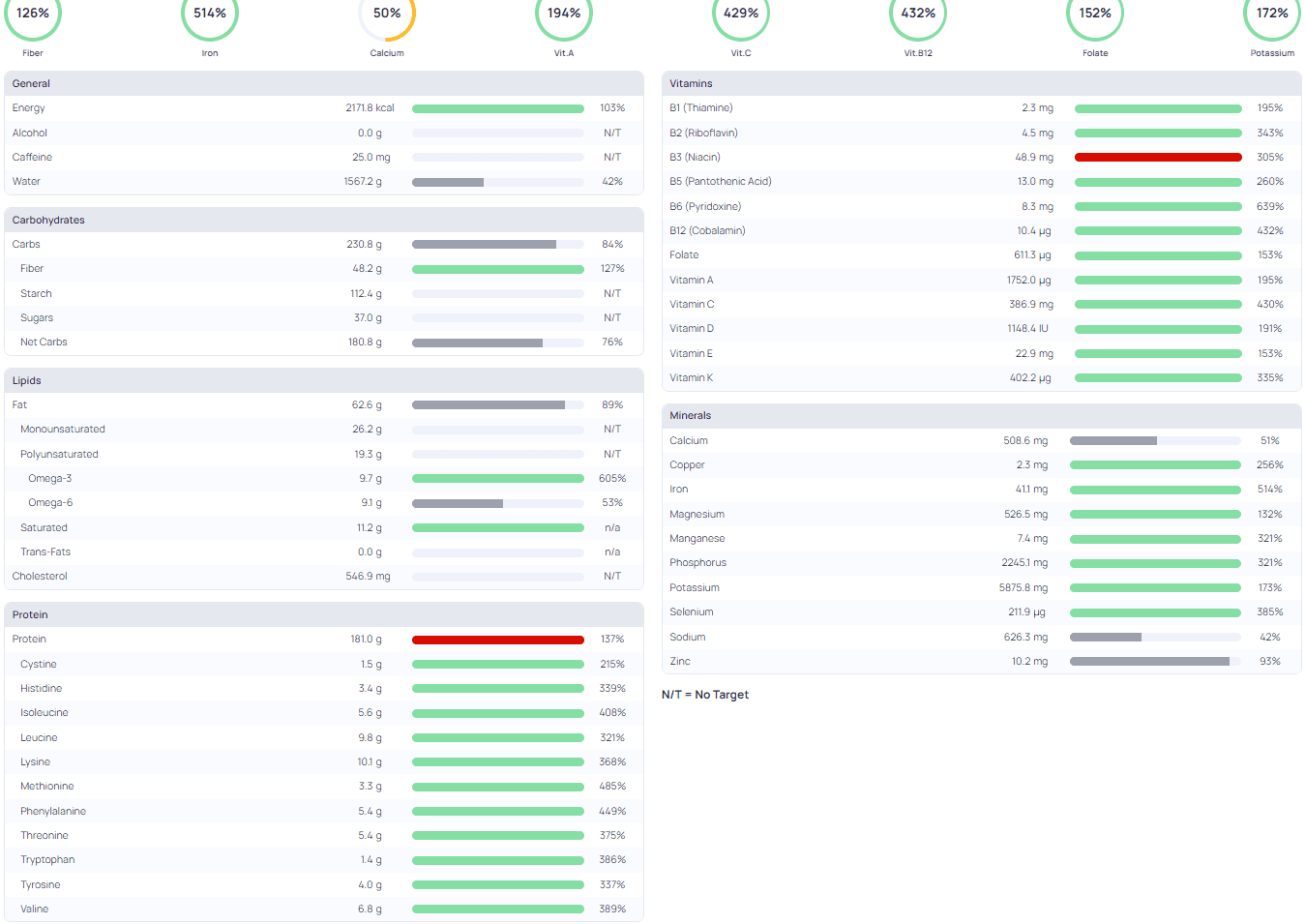The height and width of the screenshot is (924, 1305).
Task: Click the Carbs 84% progress bar
Action: click(x=498, y=245)
